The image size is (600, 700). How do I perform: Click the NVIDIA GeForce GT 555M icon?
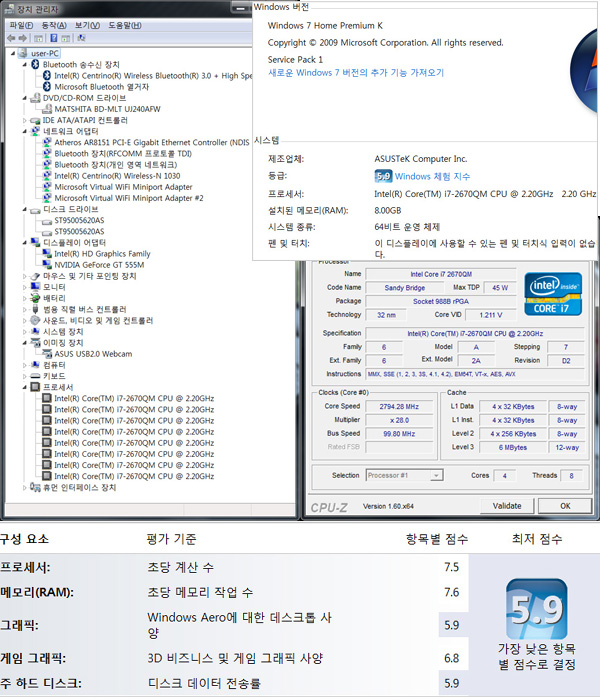47,265
